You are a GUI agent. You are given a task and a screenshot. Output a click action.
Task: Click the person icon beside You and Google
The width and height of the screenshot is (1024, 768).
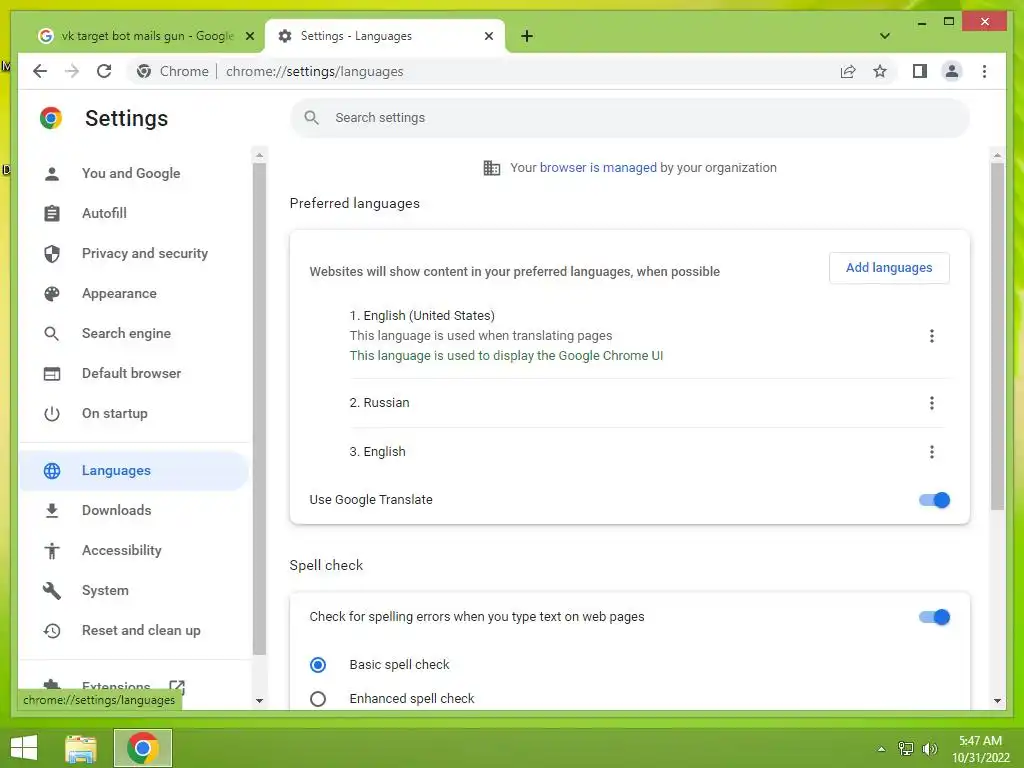click(52, 173)
